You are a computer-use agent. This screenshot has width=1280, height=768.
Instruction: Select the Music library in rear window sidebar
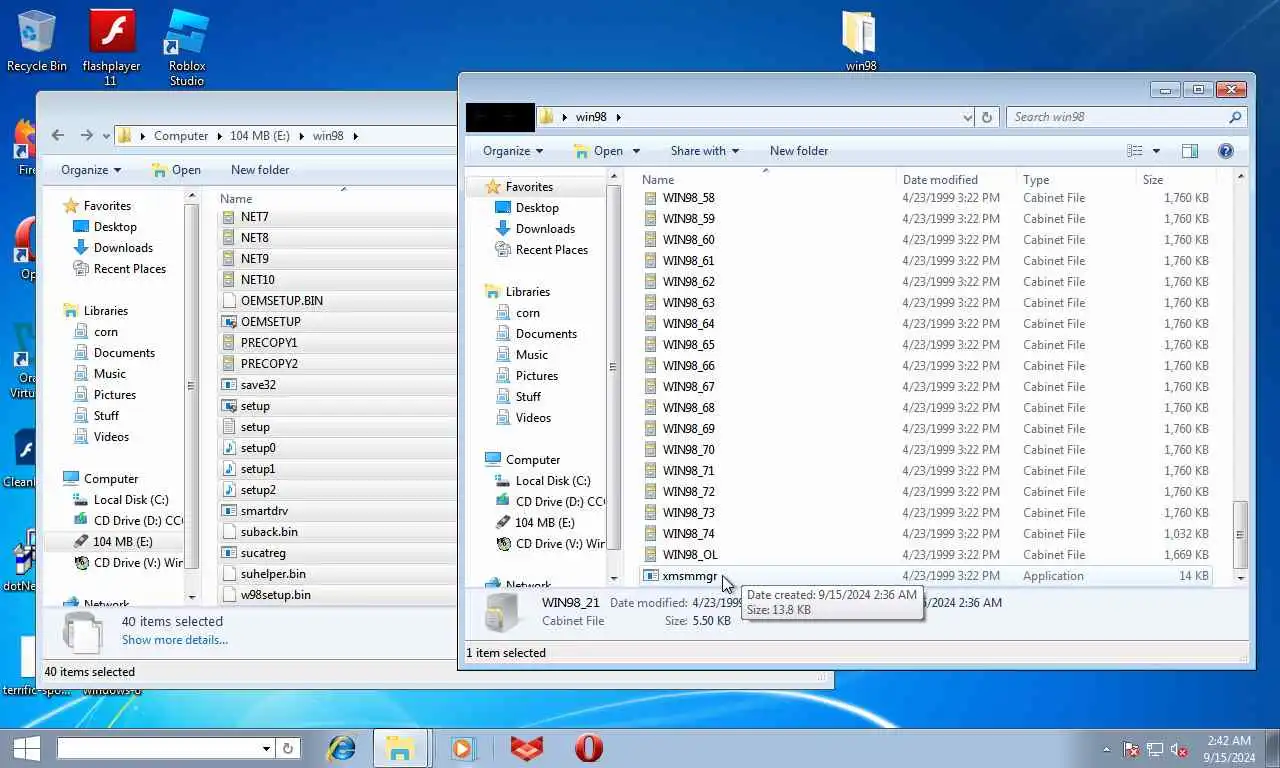point(109,374)
